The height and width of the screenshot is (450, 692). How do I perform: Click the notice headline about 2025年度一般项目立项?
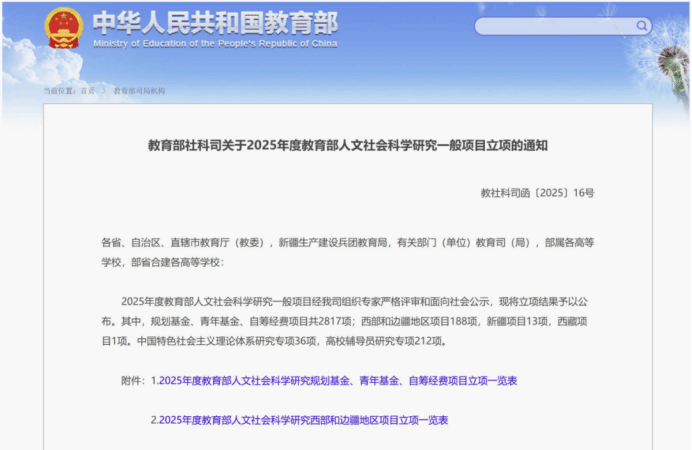(347, 146)
